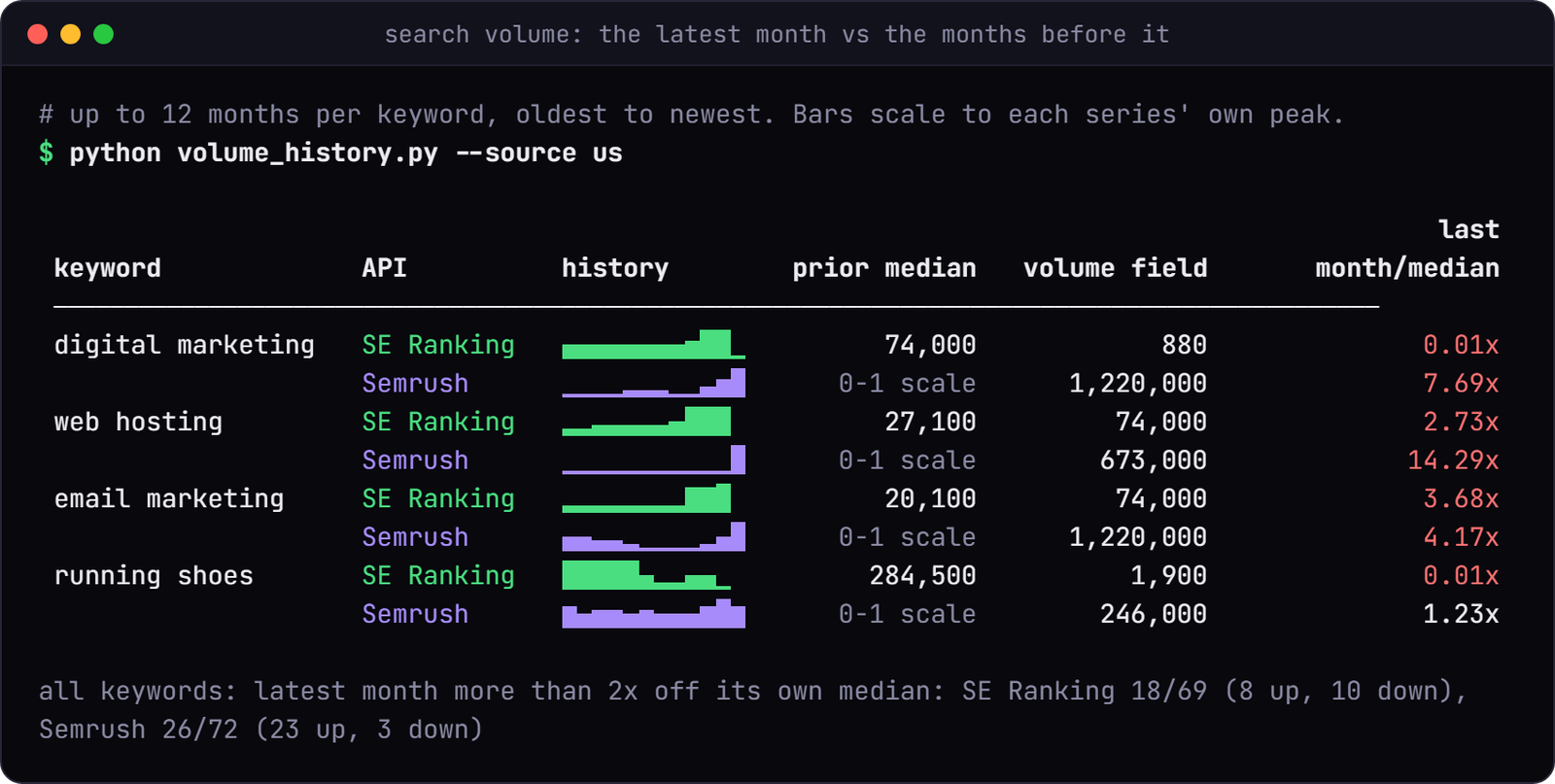Click the volume field value 880

[x=1185, y=345]
